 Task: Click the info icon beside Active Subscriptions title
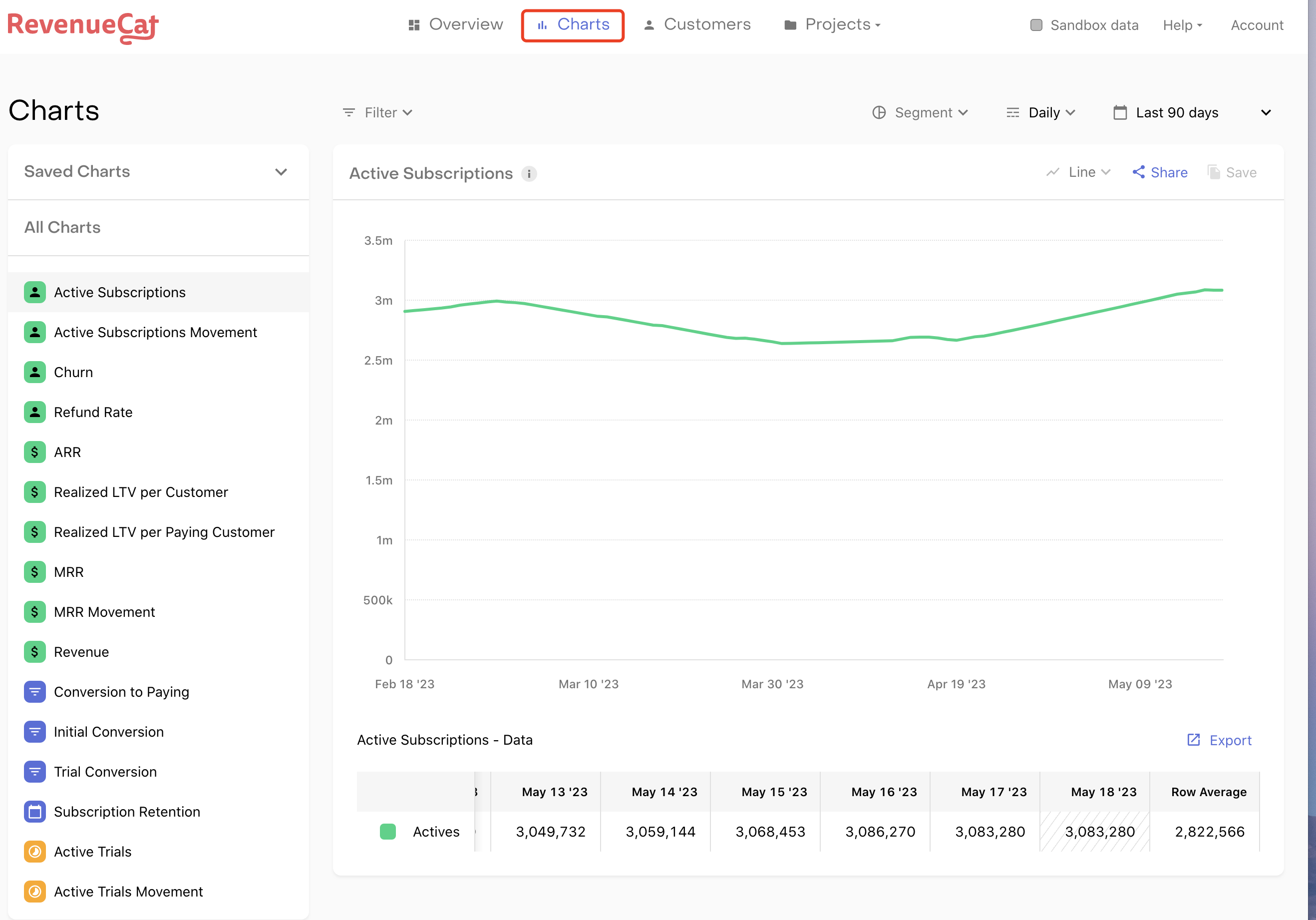click(529, 173)
